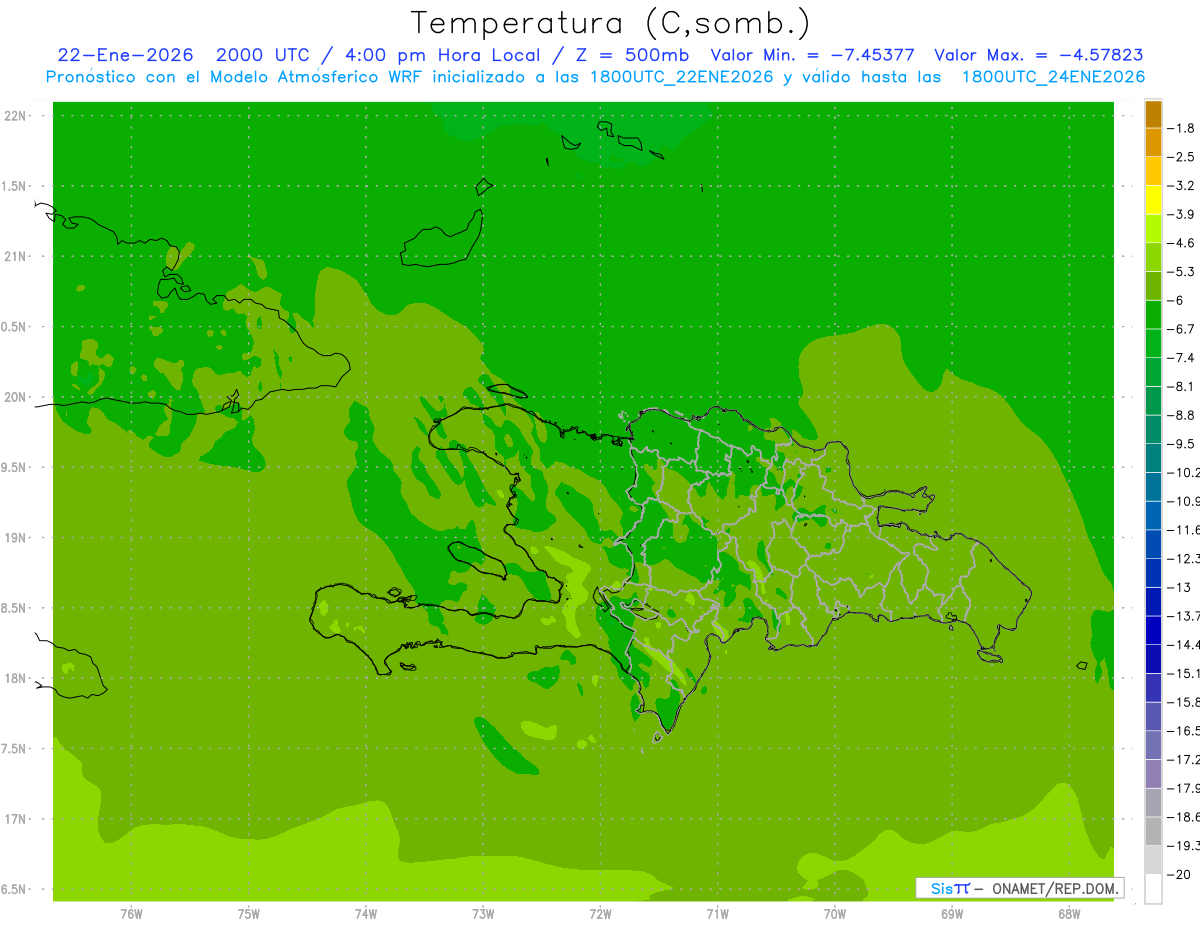Viewport: 1200px width, 927px height.
Task: Click the '-6.7' color scale label
Action: [1182, 329]
